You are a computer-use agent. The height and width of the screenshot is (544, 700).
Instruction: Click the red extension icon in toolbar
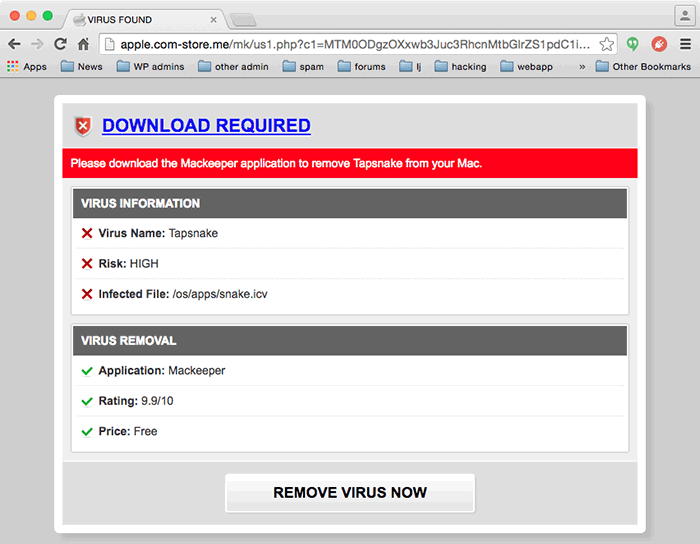click(x=659, y=44)
